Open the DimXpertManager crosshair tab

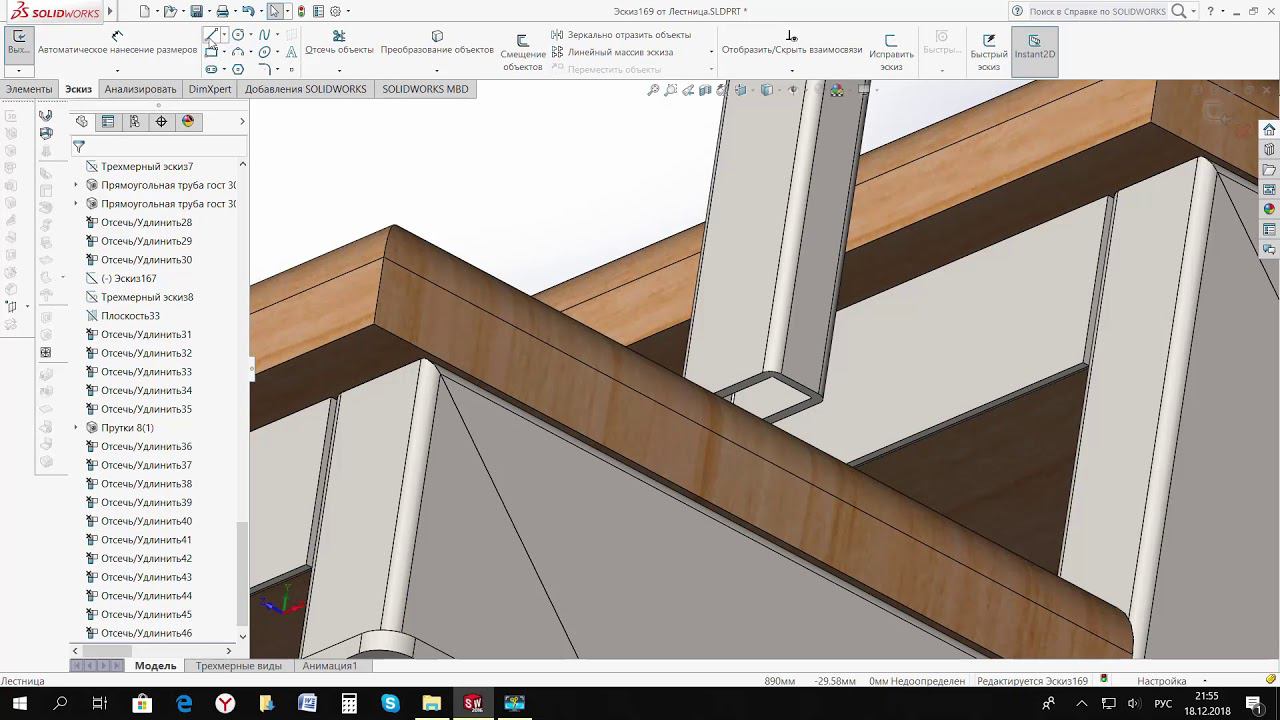161,121
